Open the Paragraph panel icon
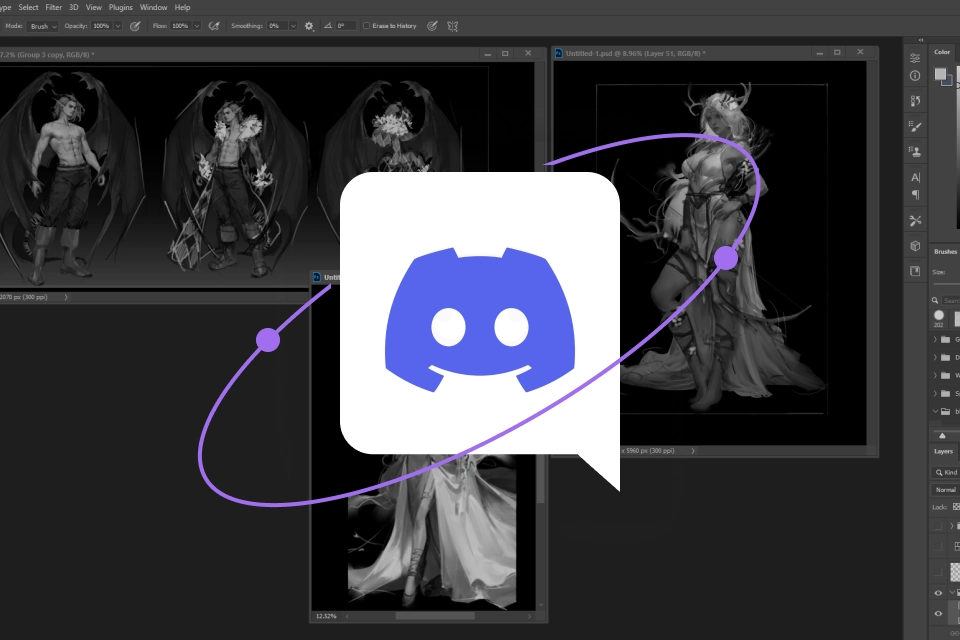Screen dimensions: 960x640 point(915,195)
